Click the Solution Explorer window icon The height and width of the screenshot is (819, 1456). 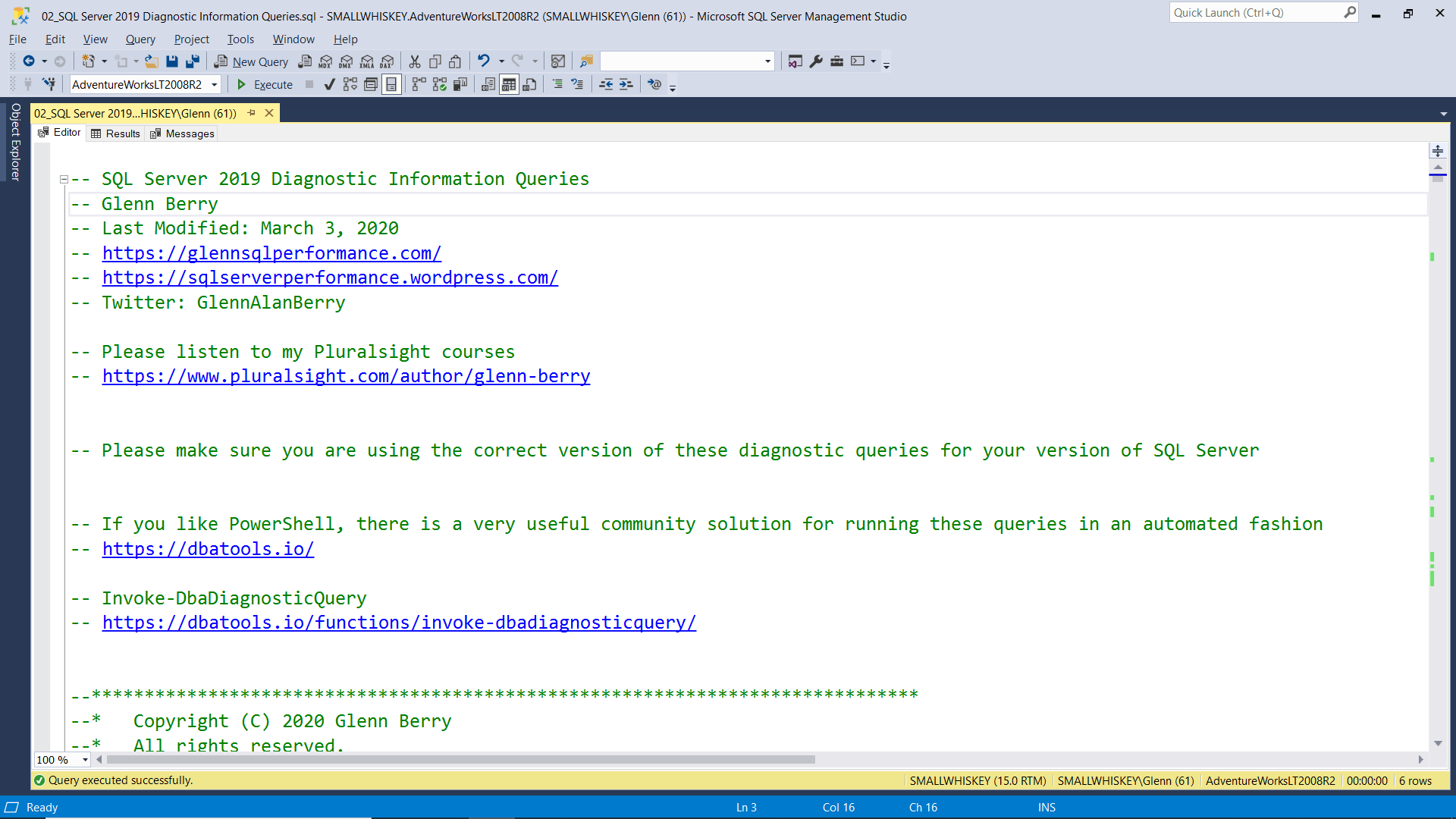coord(795,61)
